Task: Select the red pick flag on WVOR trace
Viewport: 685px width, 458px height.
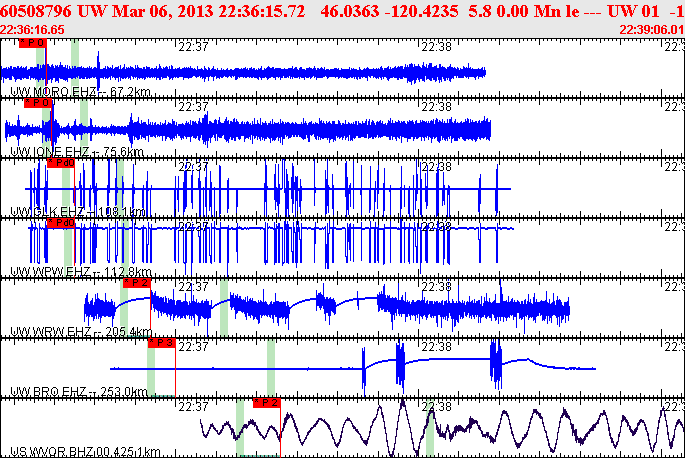Action: (267, 402)
